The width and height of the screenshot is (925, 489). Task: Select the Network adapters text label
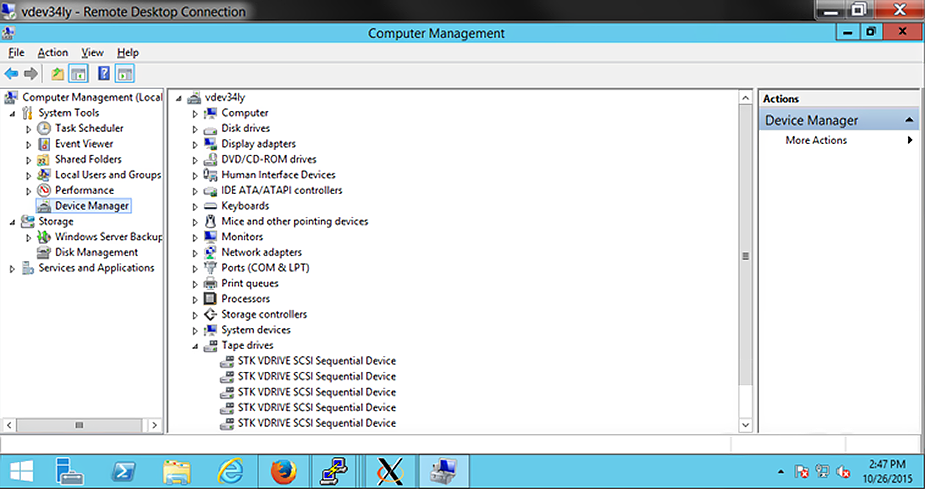(x=261, y=252)
